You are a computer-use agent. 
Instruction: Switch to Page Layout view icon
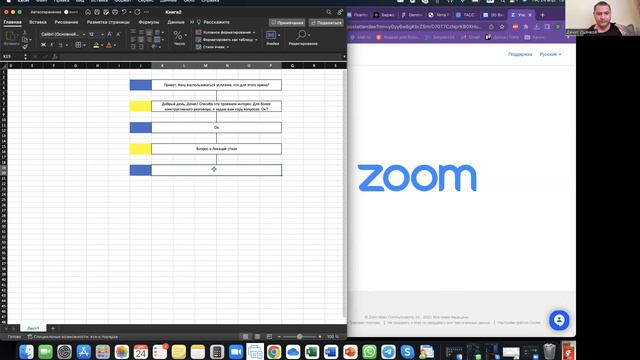pyautogui.click(x=257, y=337)
